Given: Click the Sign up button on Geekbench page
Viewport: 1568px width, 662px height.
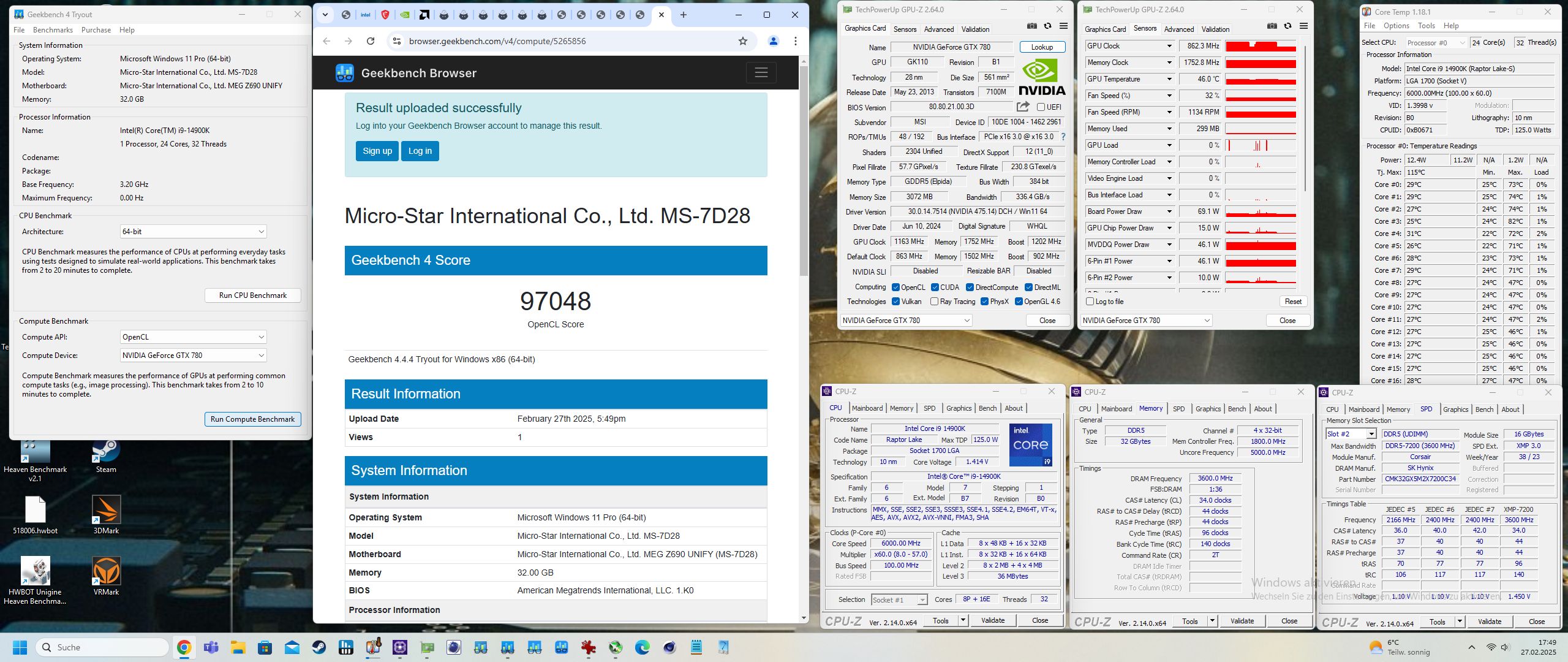Looking at the screenshot, I should pyautogui.click(x=377, y=151).
